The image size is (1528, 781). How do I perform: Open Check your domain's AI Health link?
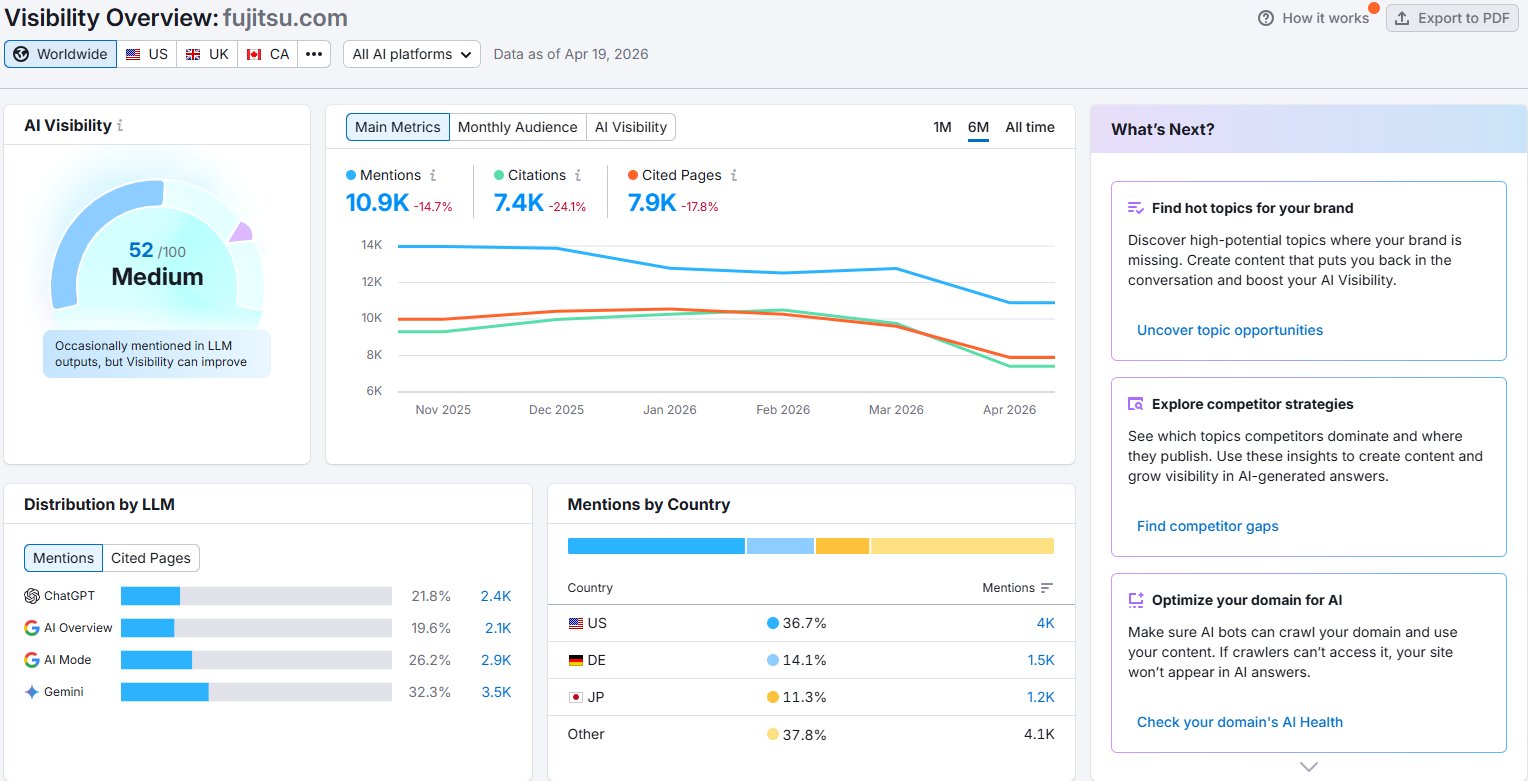1240,722
